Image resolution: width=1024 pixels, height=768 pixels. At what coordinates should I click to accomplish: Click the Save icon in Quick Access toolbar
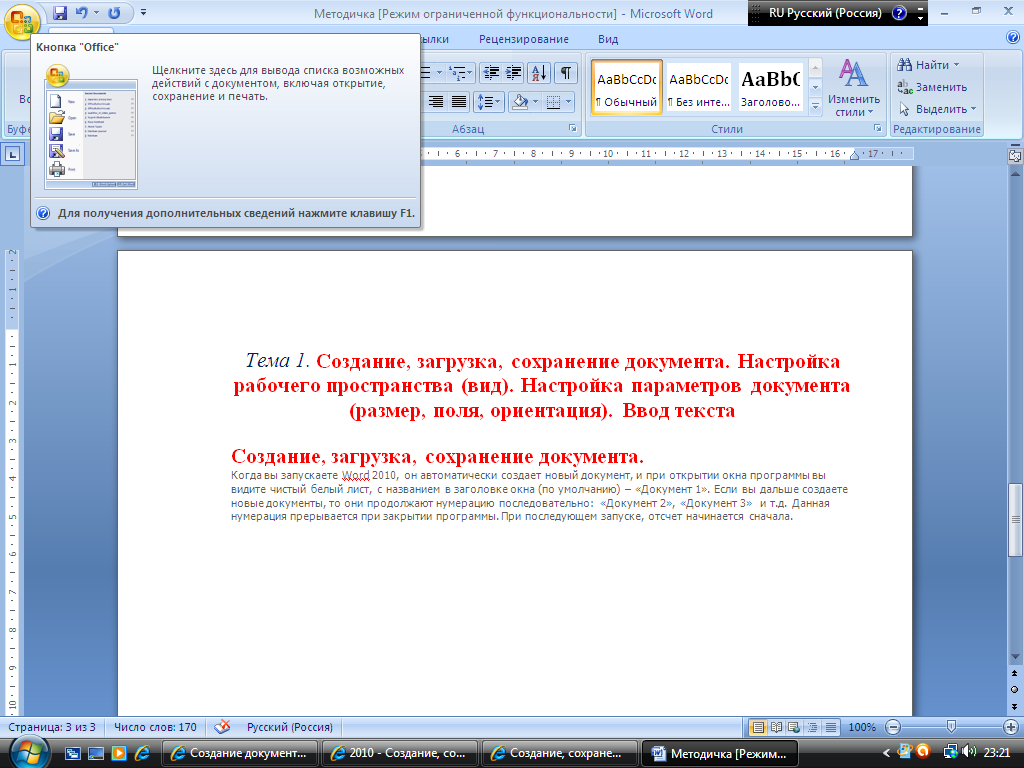click(59, 12)
